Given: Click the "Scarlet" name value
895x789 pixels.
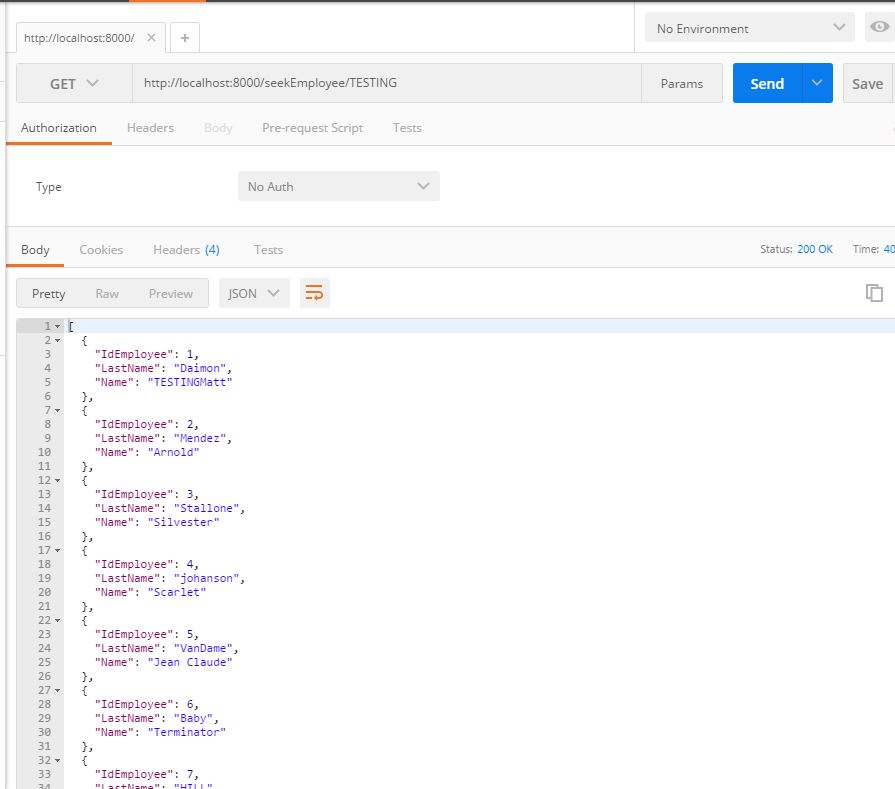Looking at the screenshot, I should point(177,593).
